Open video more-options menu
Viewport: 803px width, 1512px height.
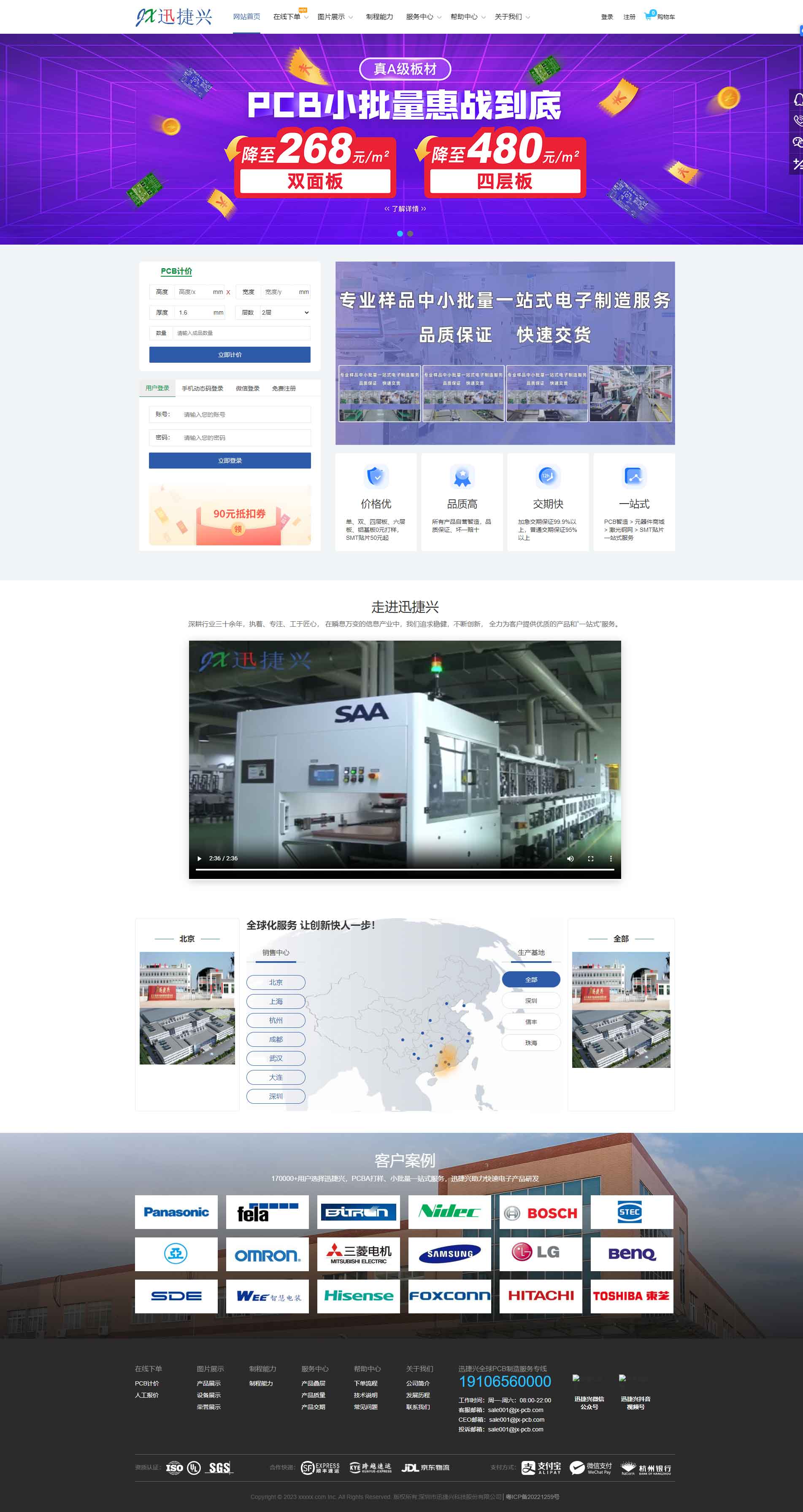coord(610,858)
